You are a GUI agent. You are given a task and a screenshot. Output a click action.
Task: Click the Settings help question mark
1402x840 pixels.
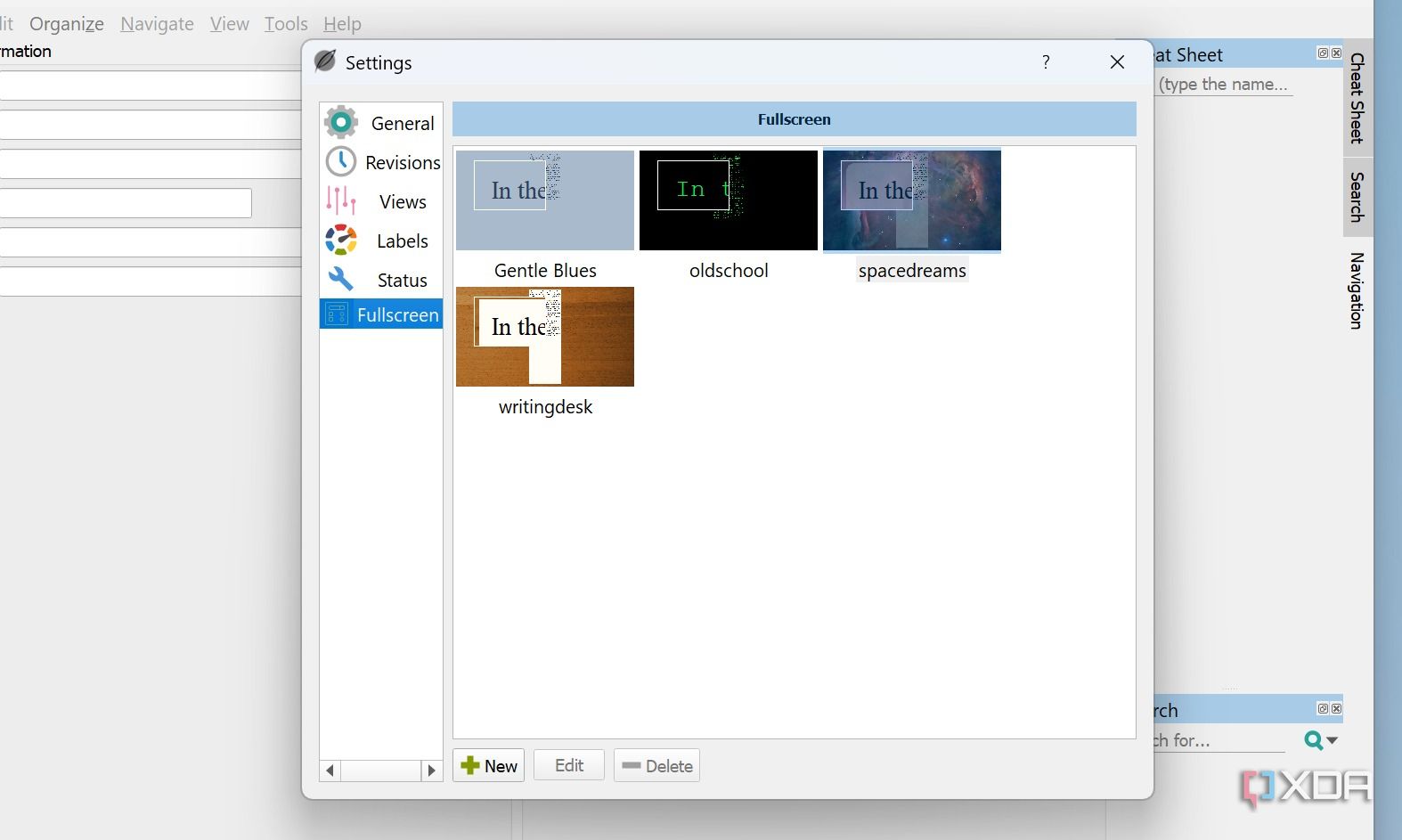click(1046, 61)
